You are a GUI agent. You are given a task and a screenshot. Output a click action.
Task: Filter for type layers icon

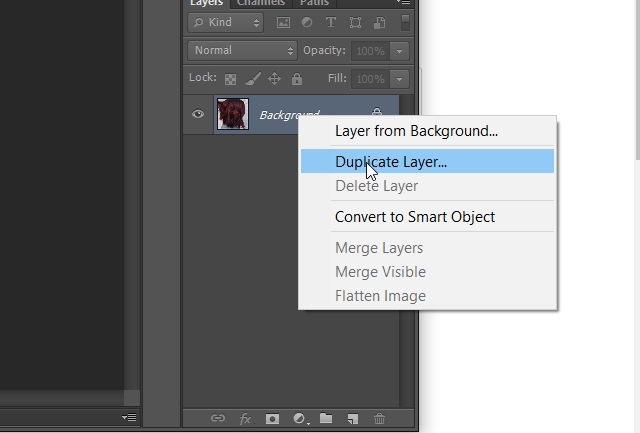[x=331, y=22]
